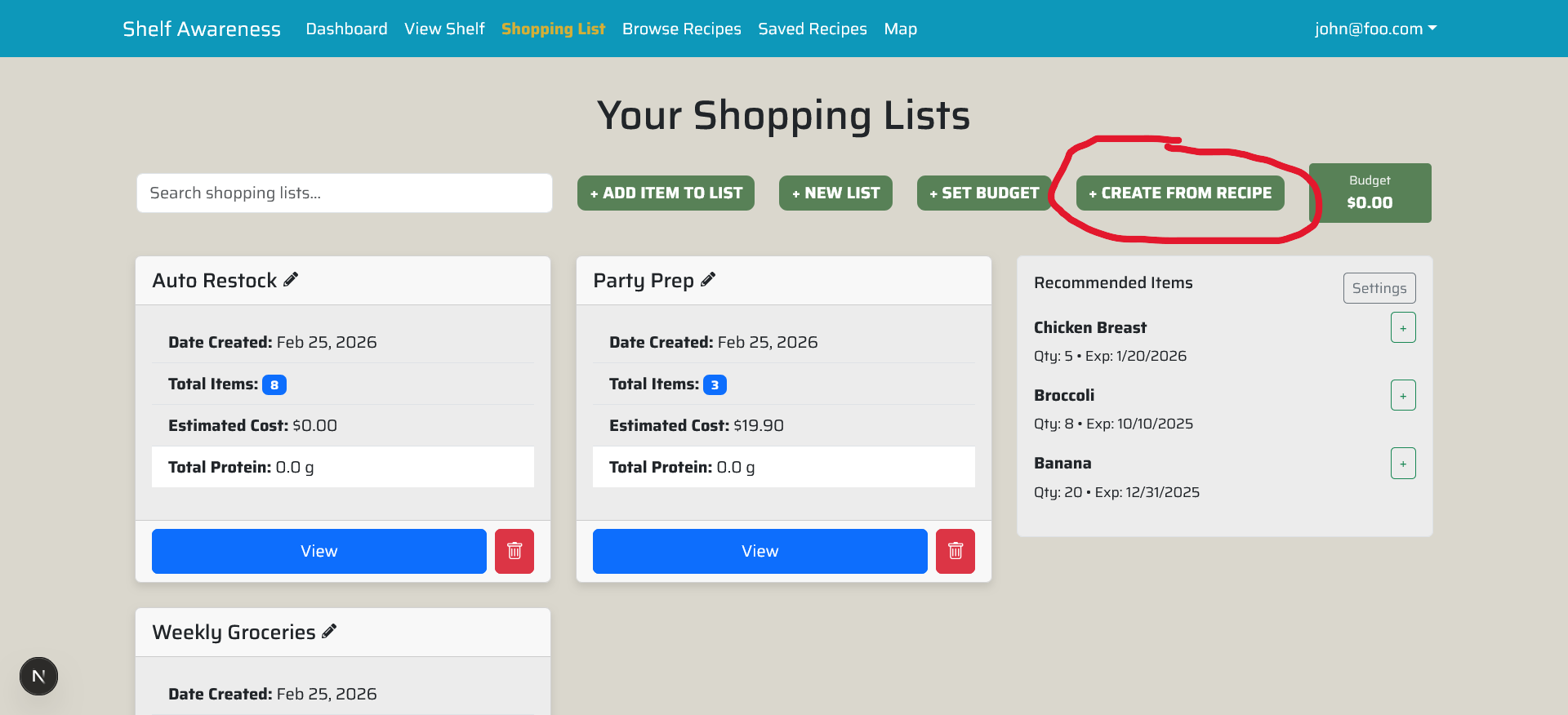
Task: Open the Next.js dev tools badge
Action: coord(38,676)
